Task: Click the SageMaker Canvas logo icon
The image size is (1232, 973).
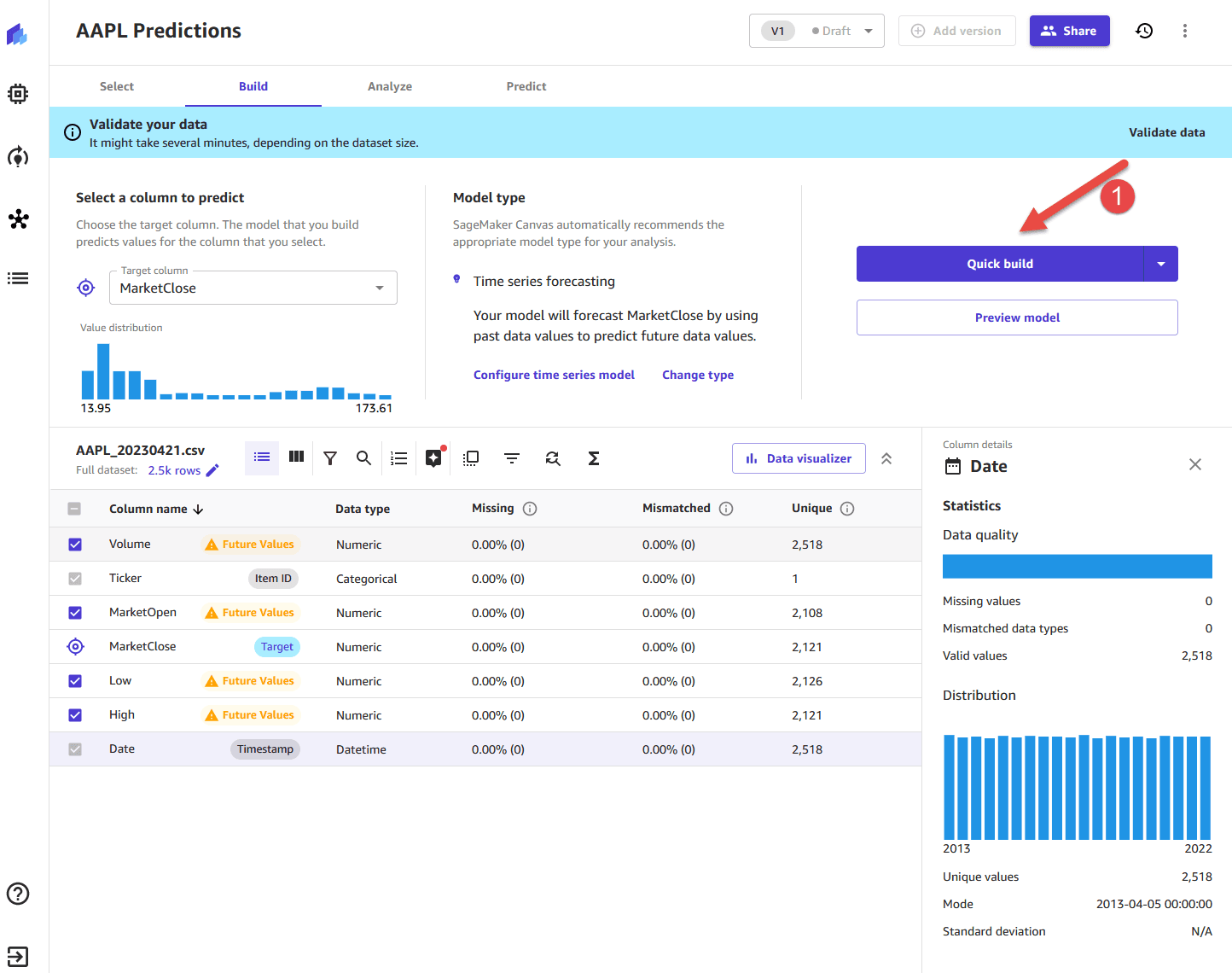Action: coord(17,34)
